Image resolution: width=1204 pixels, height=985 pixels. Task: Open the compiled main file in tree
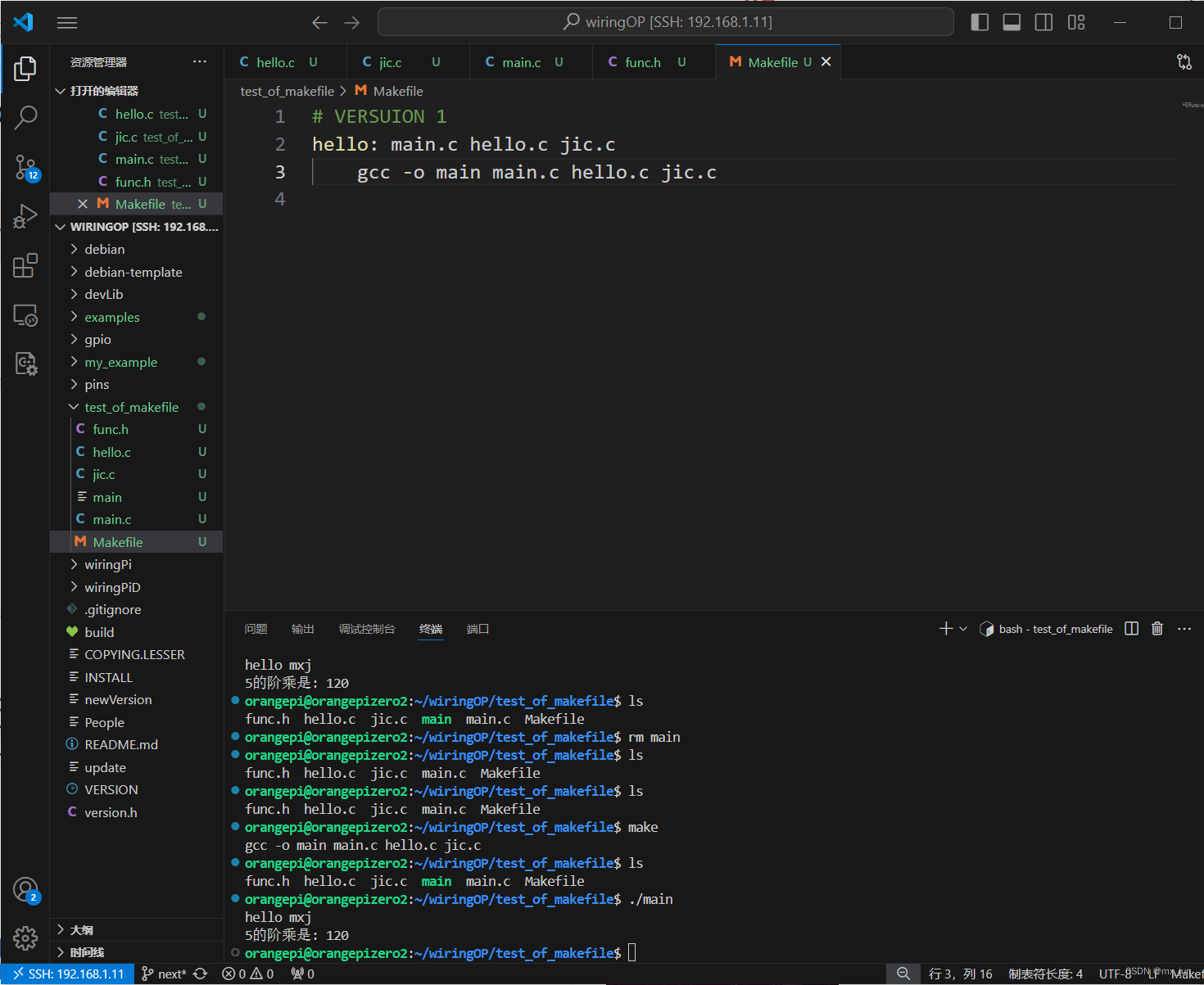[x=136, y=497]
